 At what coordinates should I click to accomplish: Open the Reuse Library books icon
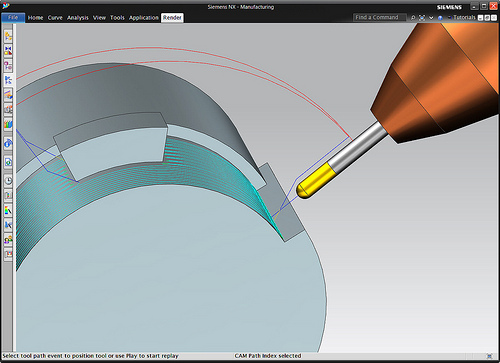click(8, 124)
